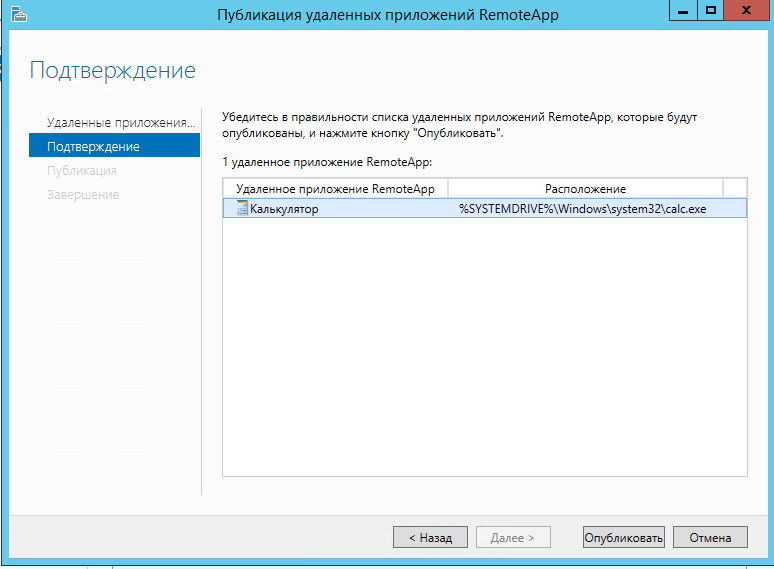Cancel the wizard with Отмена
Screen dimensions: 774x569
click(710, 537)
